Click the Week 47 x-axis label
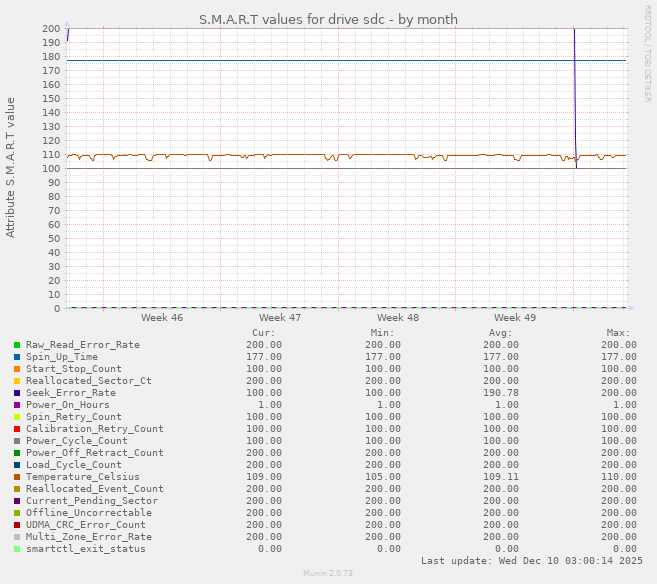 pos(280,318)
